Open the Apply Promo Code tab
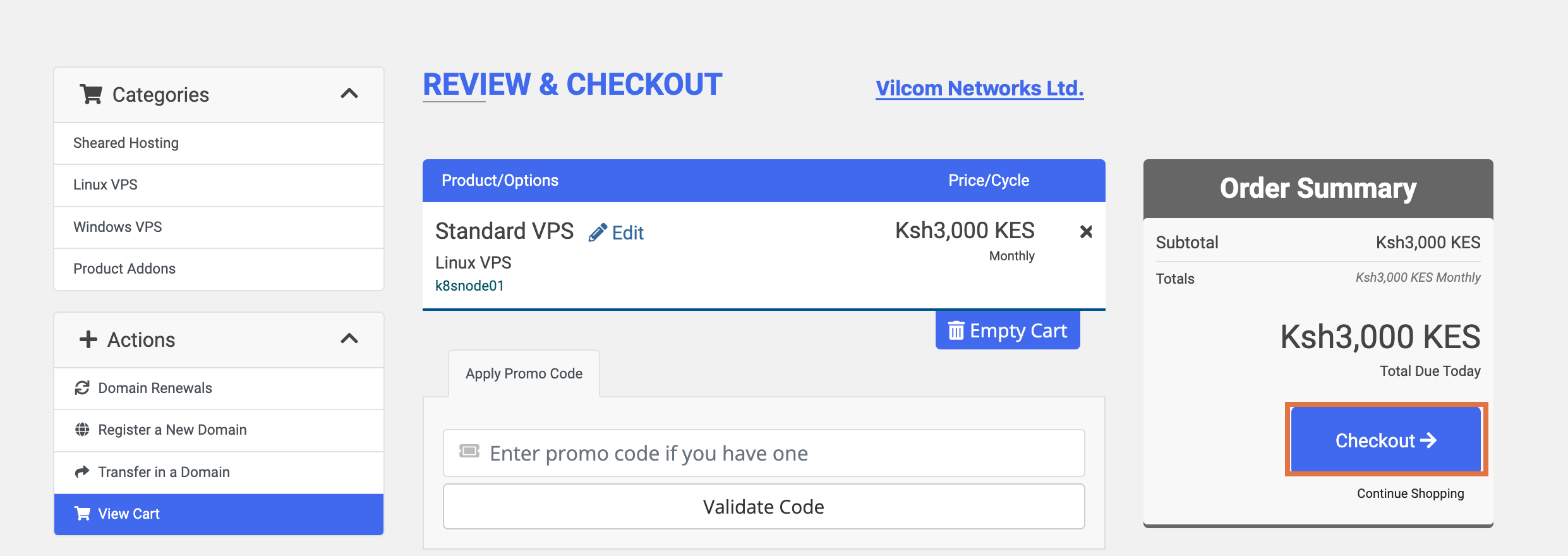 pyautogui.click(x=524, y=373)
